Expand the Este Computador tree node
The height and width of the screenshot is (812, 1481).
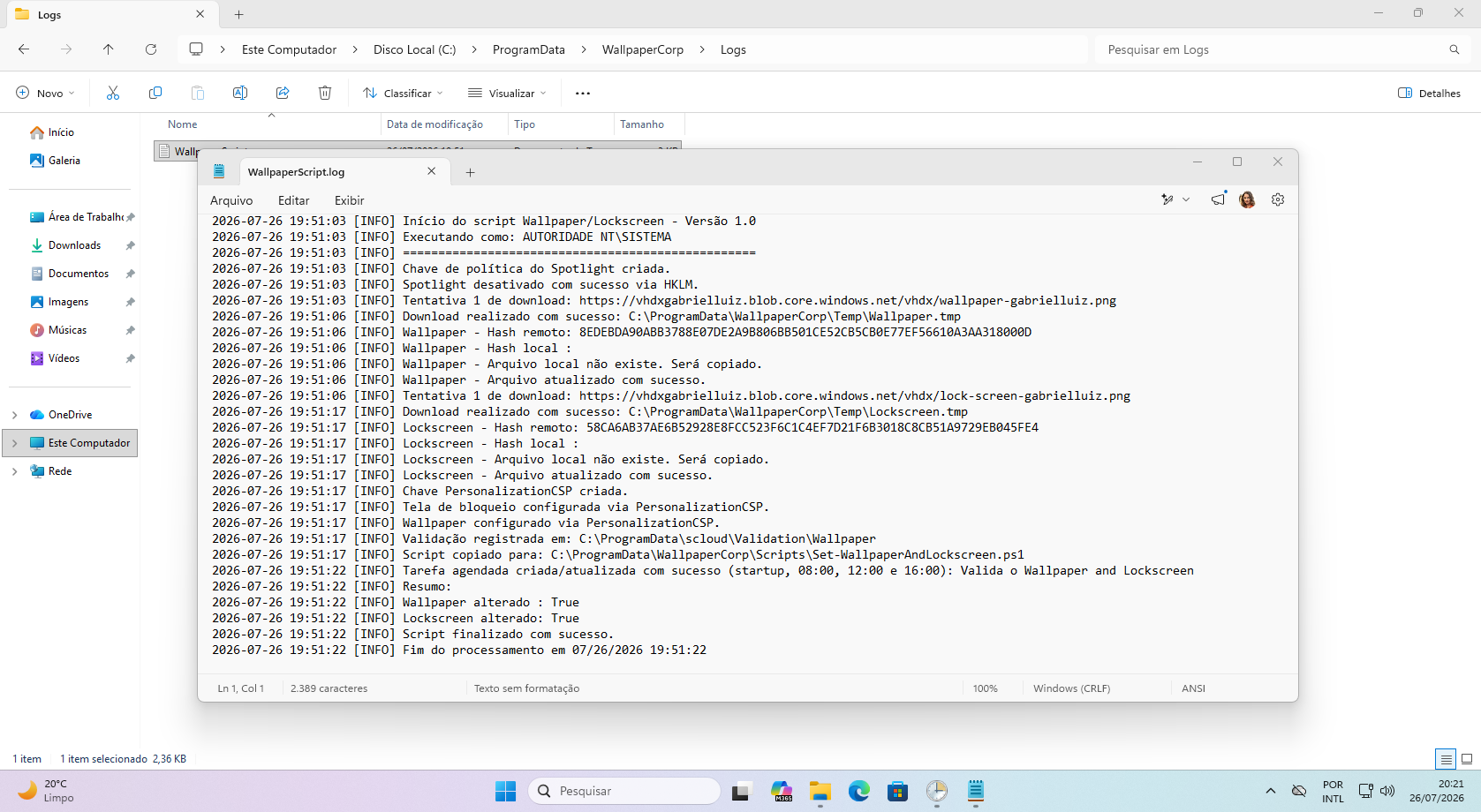(x=15, y=443)
